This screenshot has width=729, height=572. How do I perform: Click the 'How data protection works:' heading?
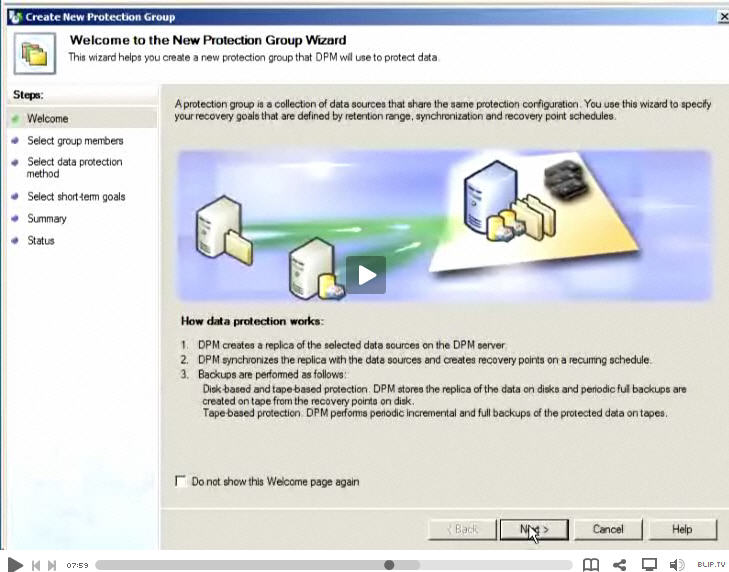252,321
